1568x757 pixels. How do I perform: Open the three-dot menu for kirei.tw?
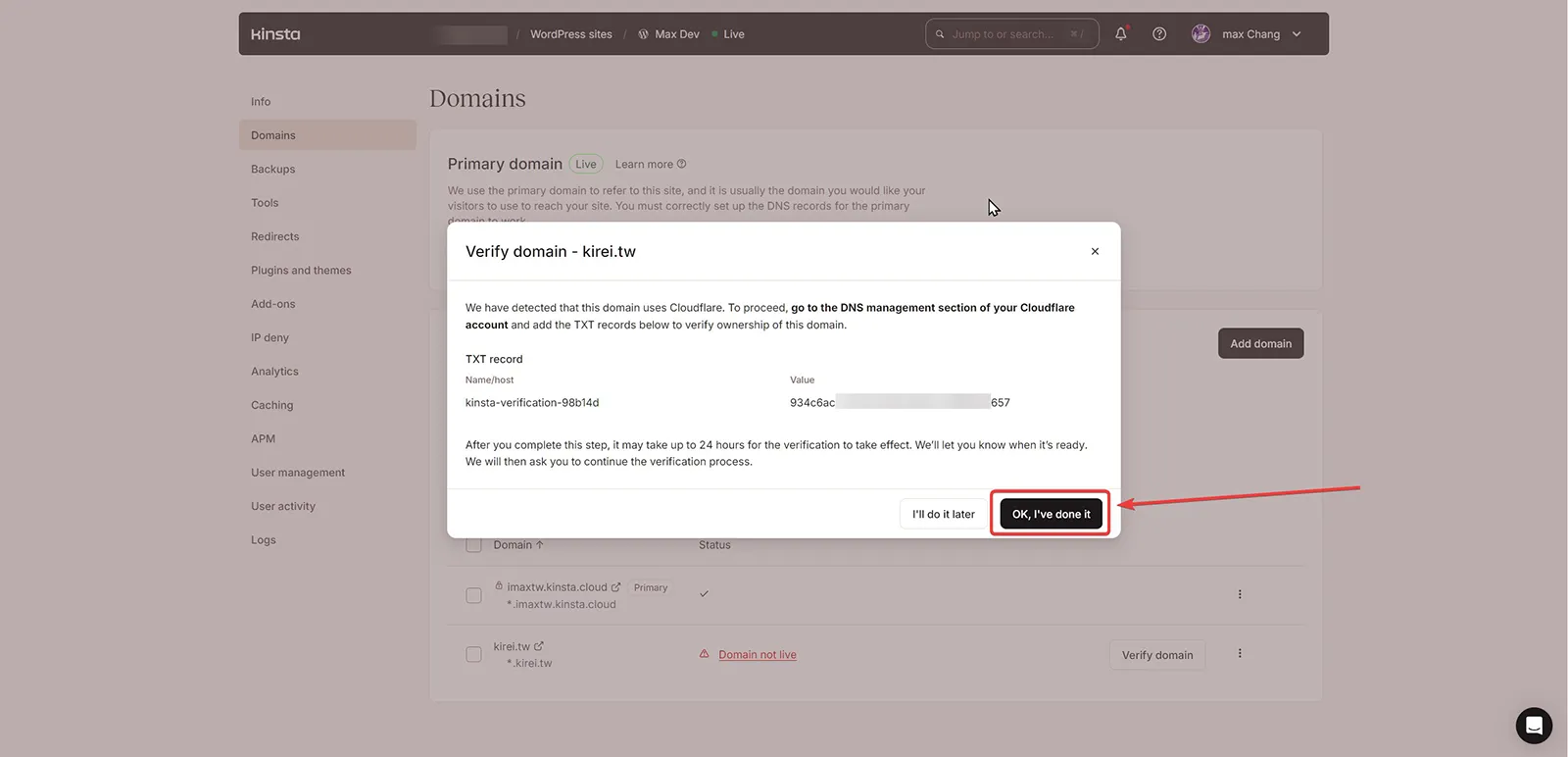(1240, 653)
